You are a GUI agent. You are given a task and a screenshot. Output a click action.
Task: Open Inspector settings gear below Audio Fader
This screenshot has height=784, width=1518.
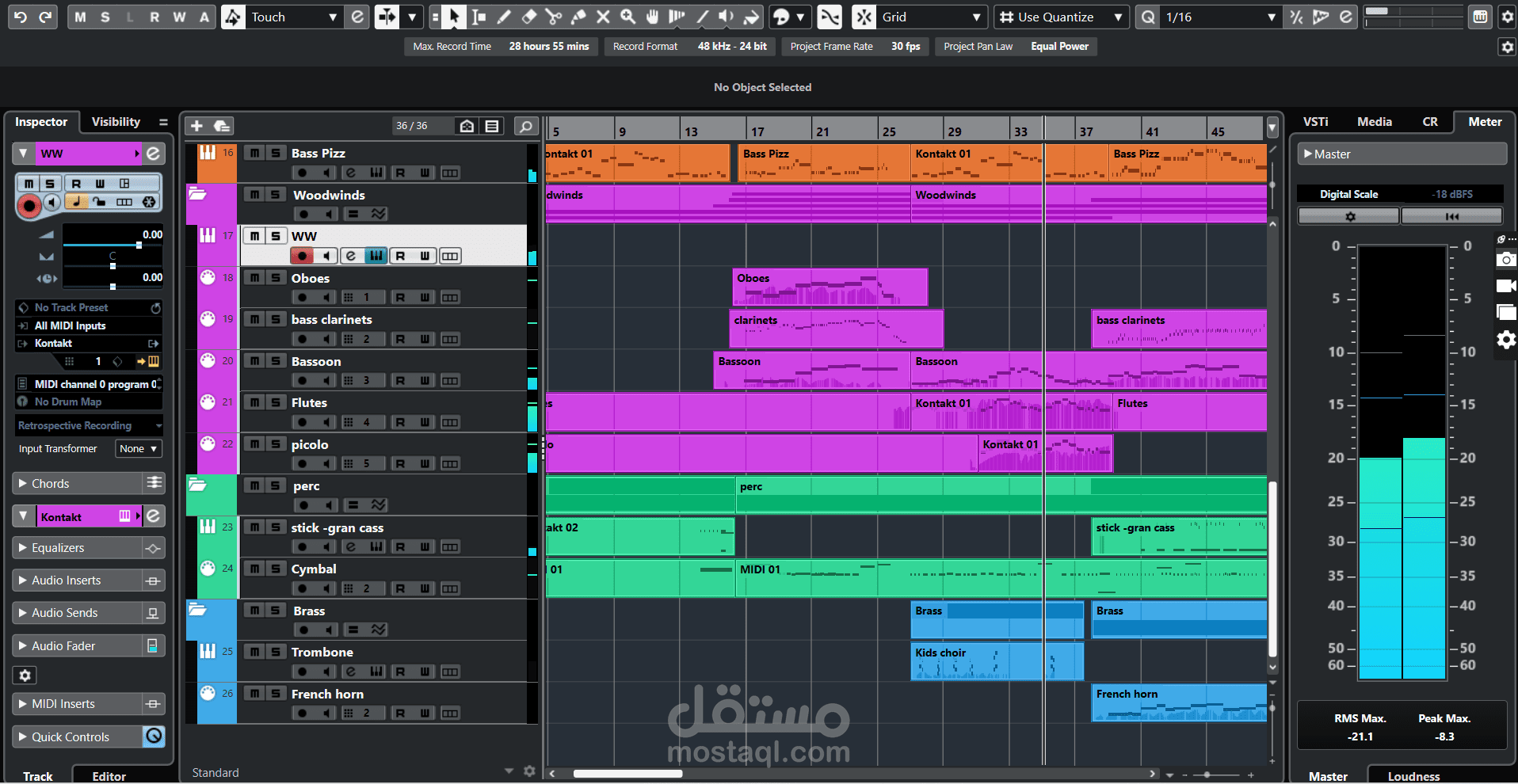pos(25,676)
